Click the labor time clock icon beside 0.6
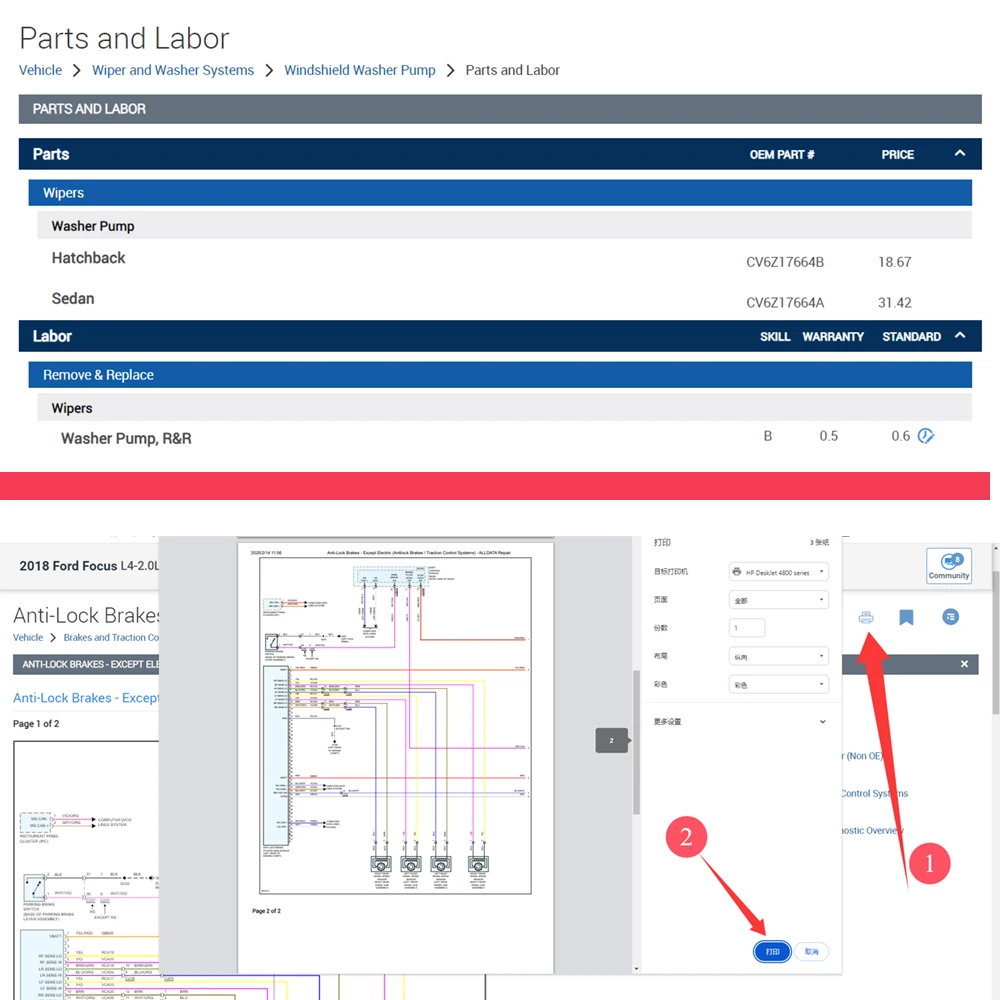 (x=925, y=436)
